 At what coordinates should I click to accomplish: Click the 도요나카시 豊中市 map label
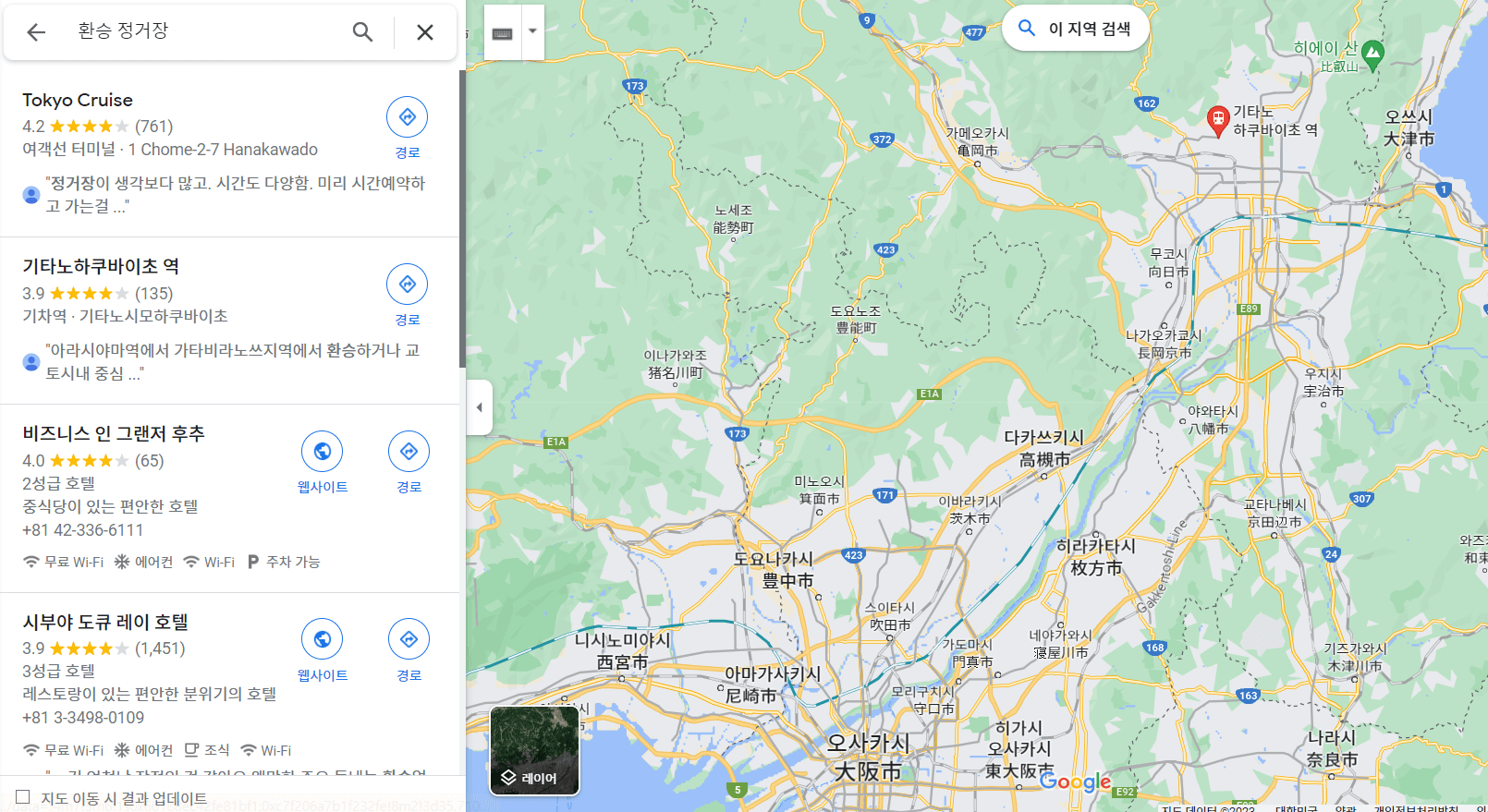pos(774,570)
